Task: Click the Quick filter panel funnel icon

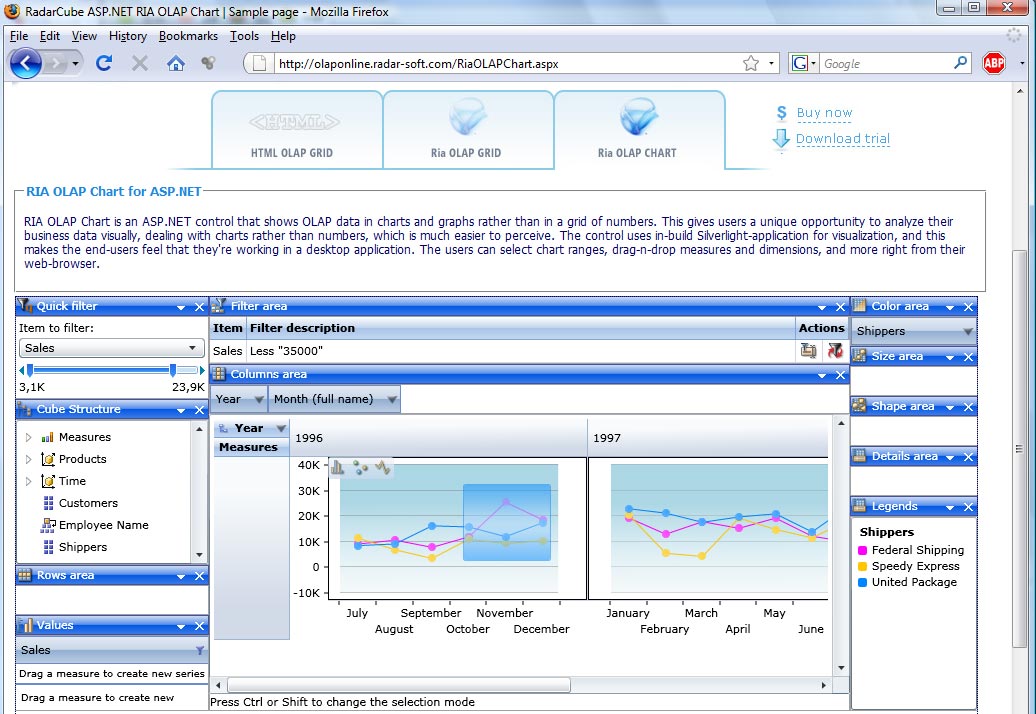Action: 25,306
